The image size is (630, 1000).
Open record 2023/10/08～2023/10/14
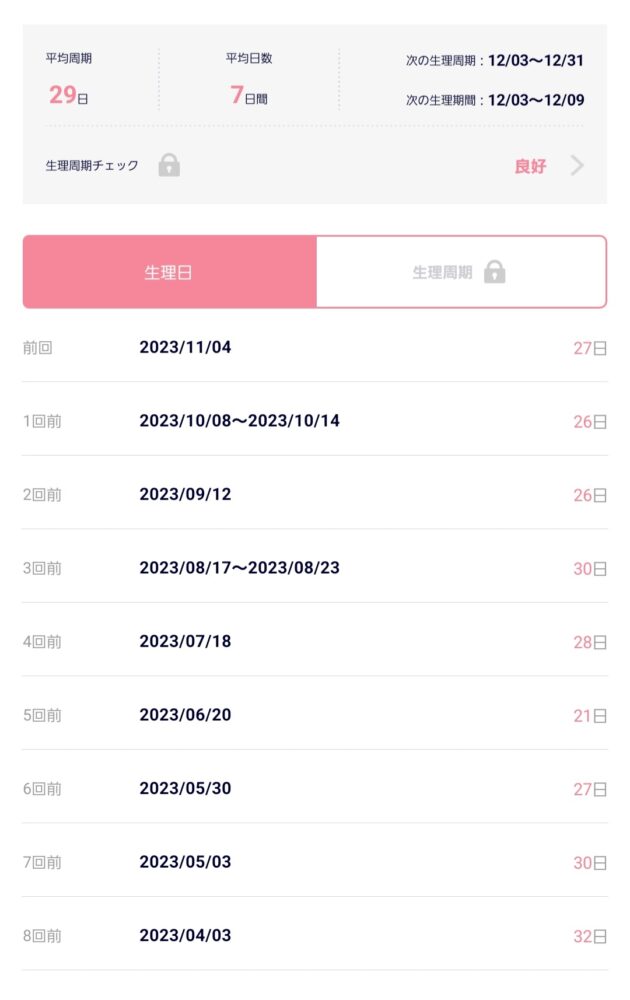pos(315,421)
